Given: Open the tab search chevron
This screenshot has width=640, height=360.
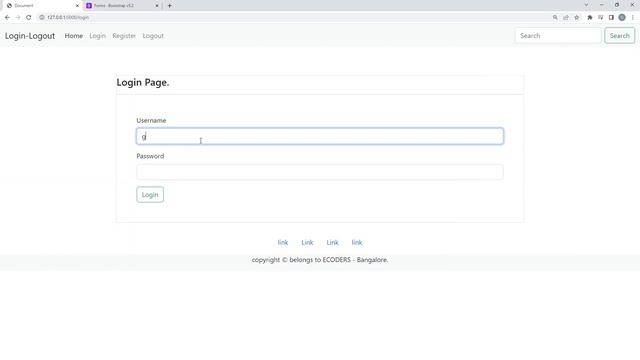Looking at the screenshot, I should (586, 5).
